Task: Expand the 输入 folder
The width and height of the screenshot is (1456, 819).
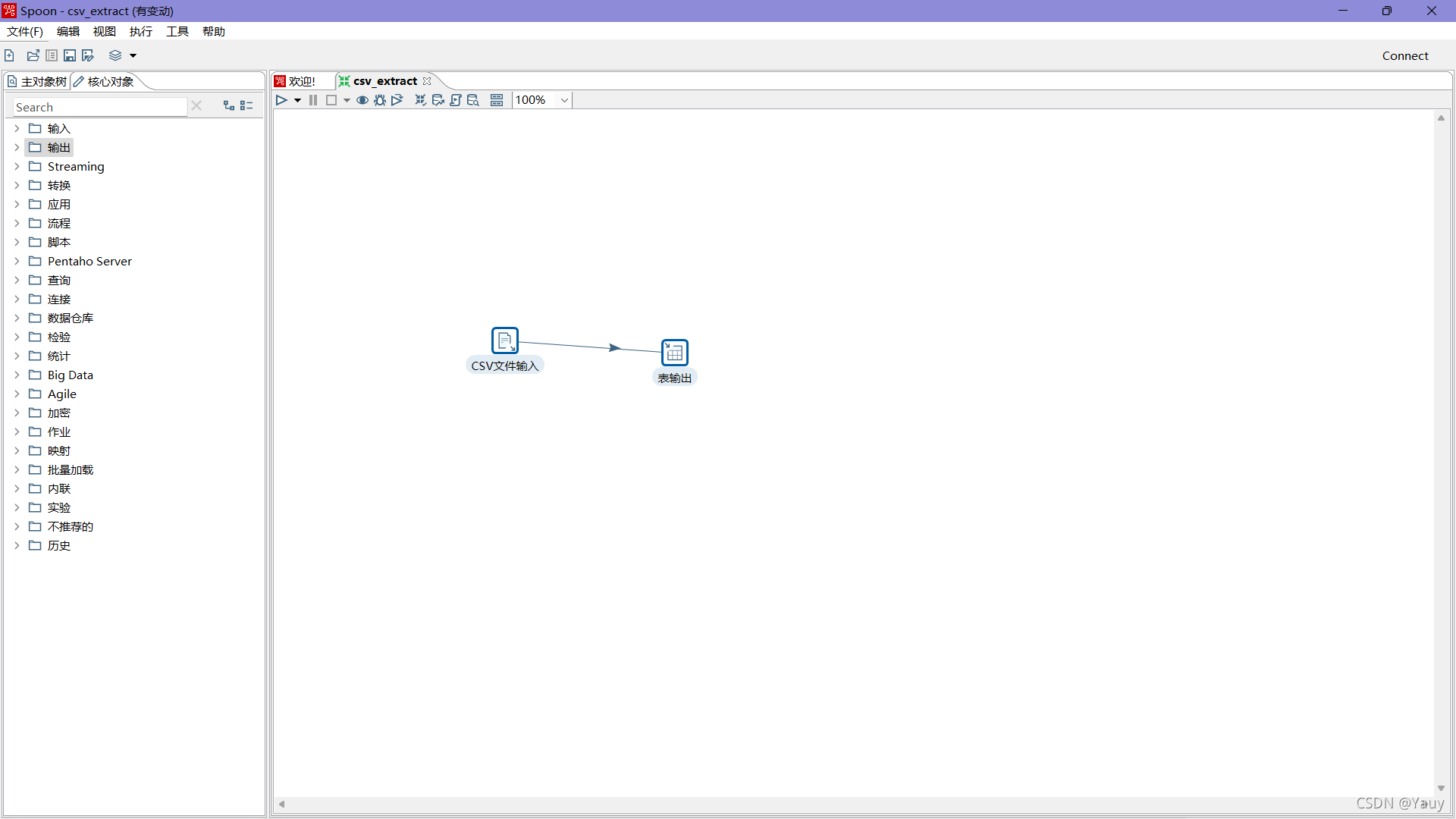Action: pos(17,129)
